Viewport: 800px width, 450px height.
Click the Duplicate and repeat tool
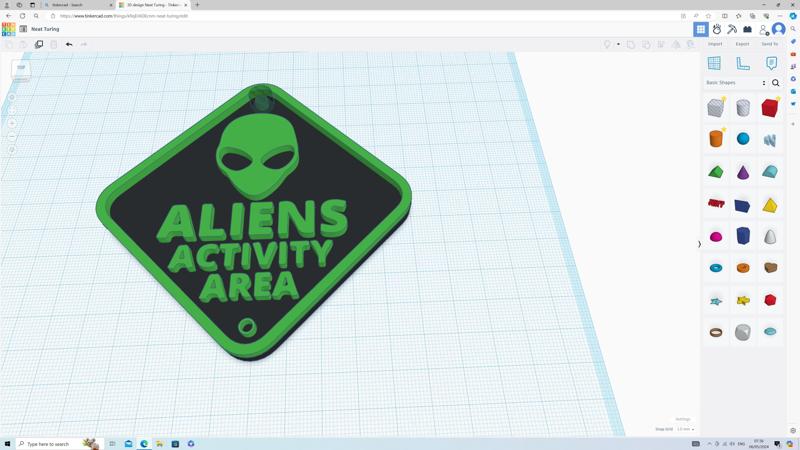[x=39, y=44]
